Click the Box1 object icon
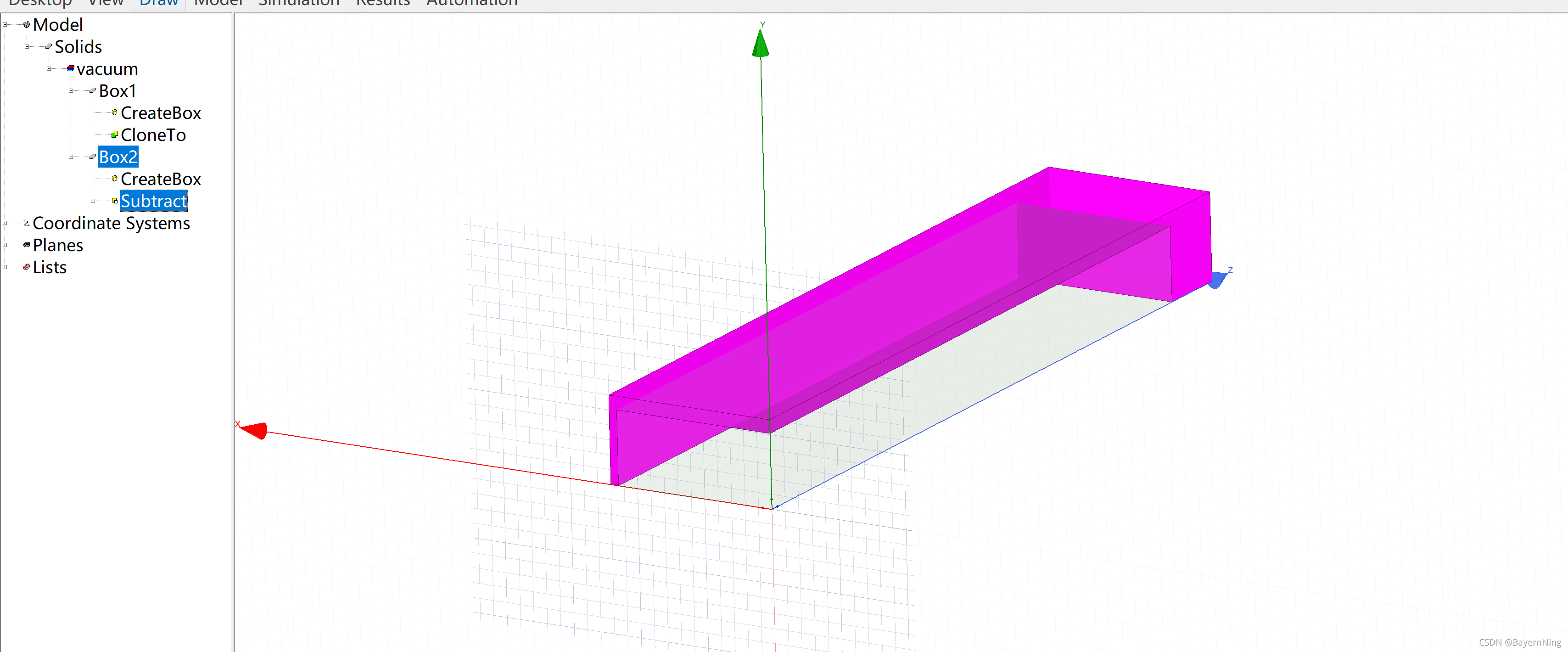 (93, 91)
